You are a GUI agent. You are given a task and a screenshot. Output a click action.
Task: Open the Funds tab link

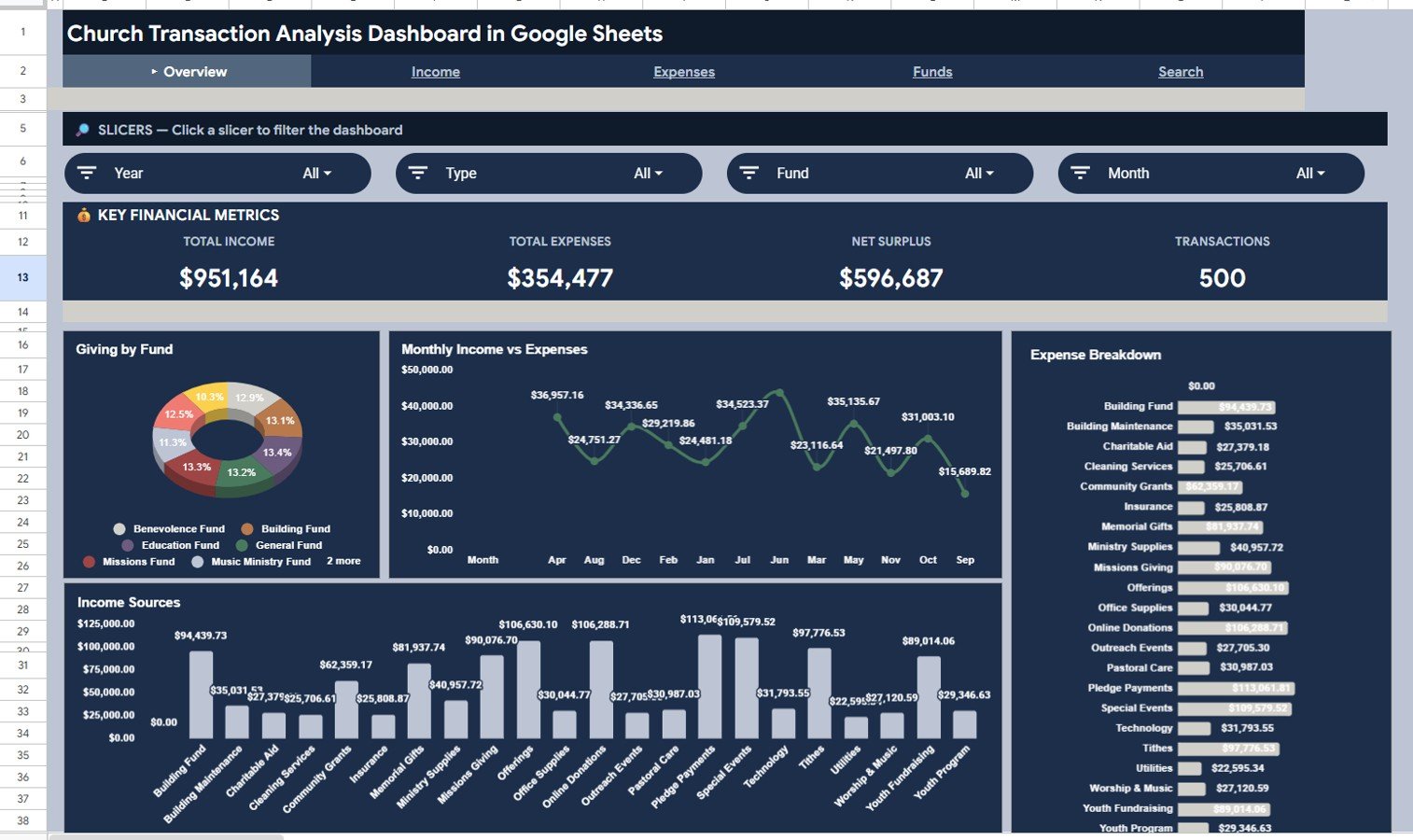pyautogui.click(x=932, y=72)
